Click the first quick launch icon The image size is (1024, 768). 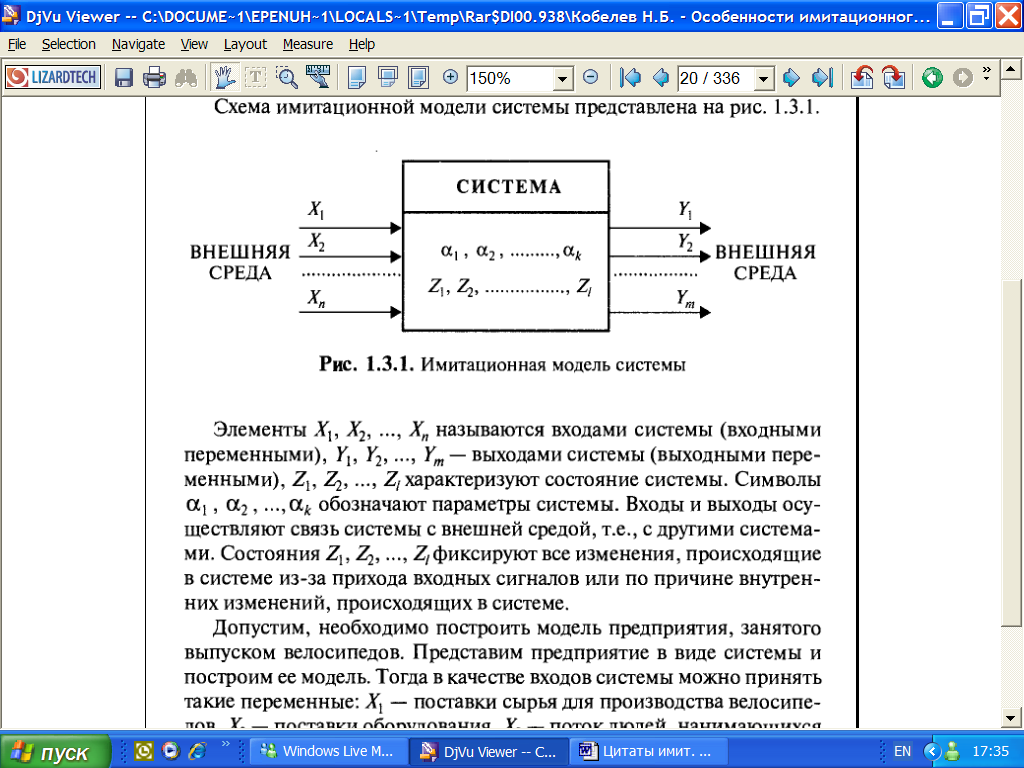(x=144, y=751)
